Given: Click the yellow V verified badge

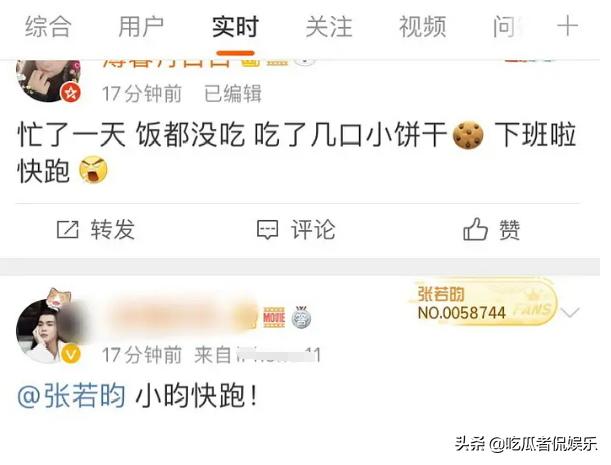Looking at the screenshot, I should [x=71, y=355].
